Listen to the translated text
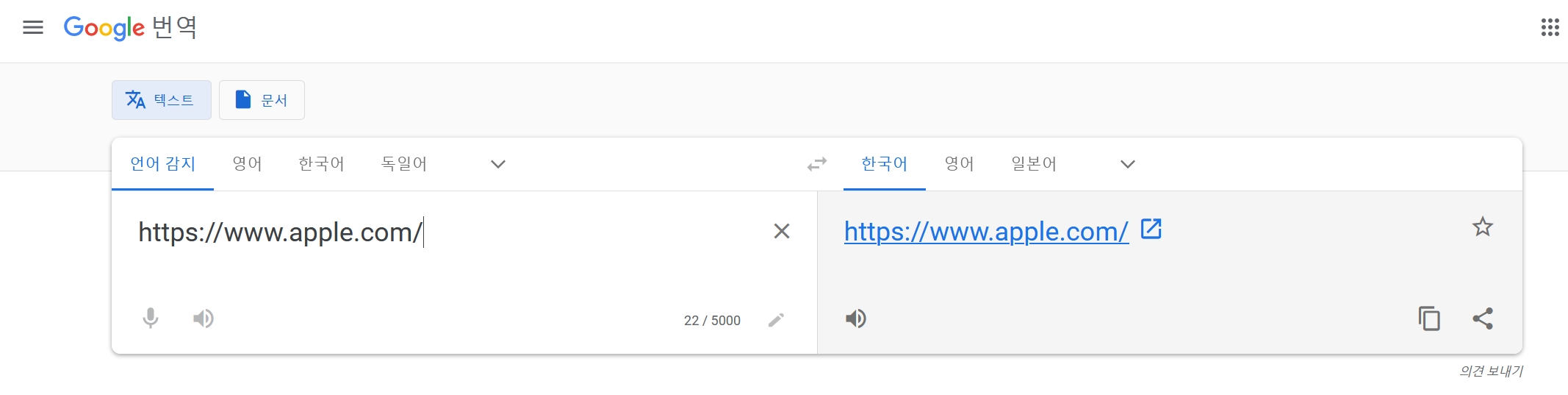1568x395 pixels. coord(856,319)
